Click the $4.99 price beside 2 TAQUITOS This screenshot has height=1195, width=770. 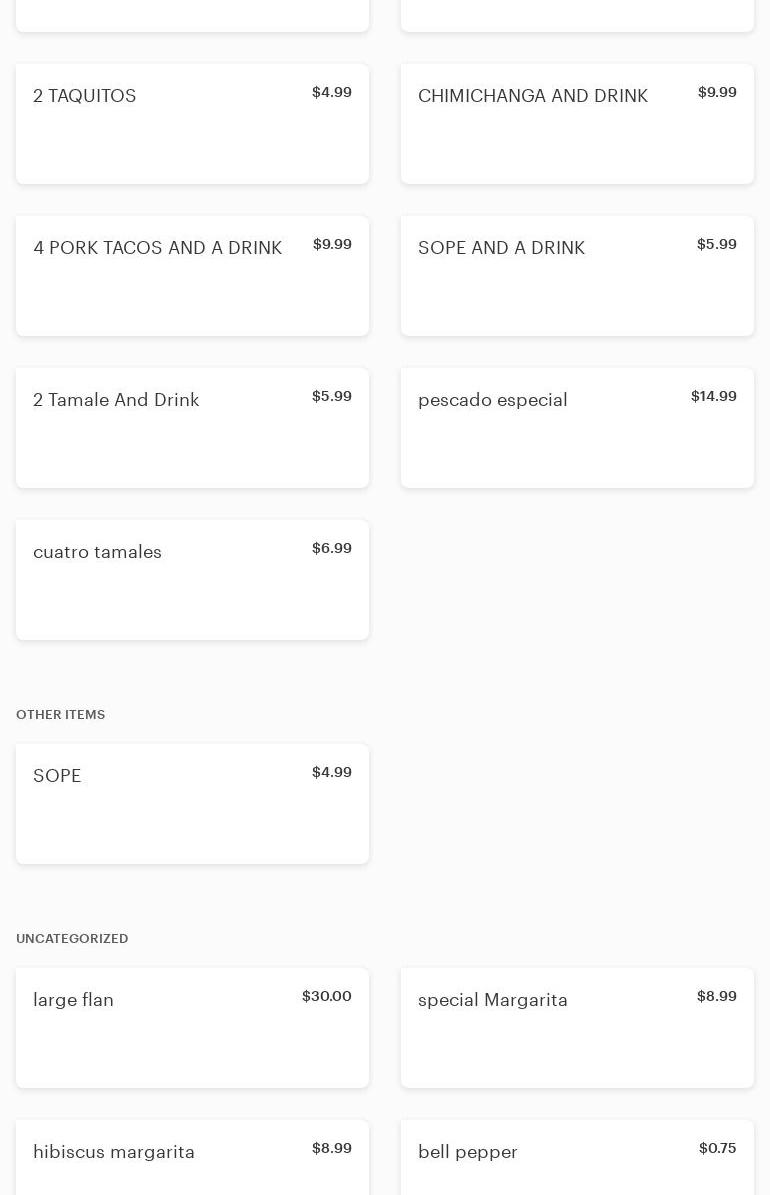331,92
